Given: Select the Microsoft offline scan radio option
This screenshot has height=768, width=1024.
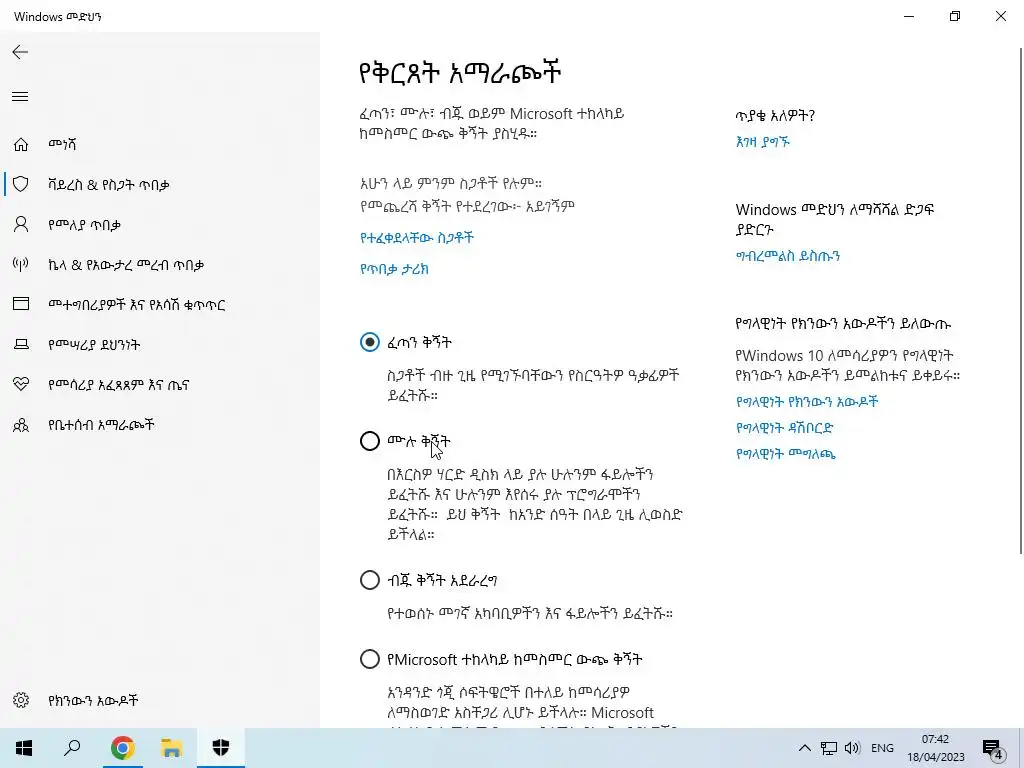Looking at the screenshot, I should (370, 659).
